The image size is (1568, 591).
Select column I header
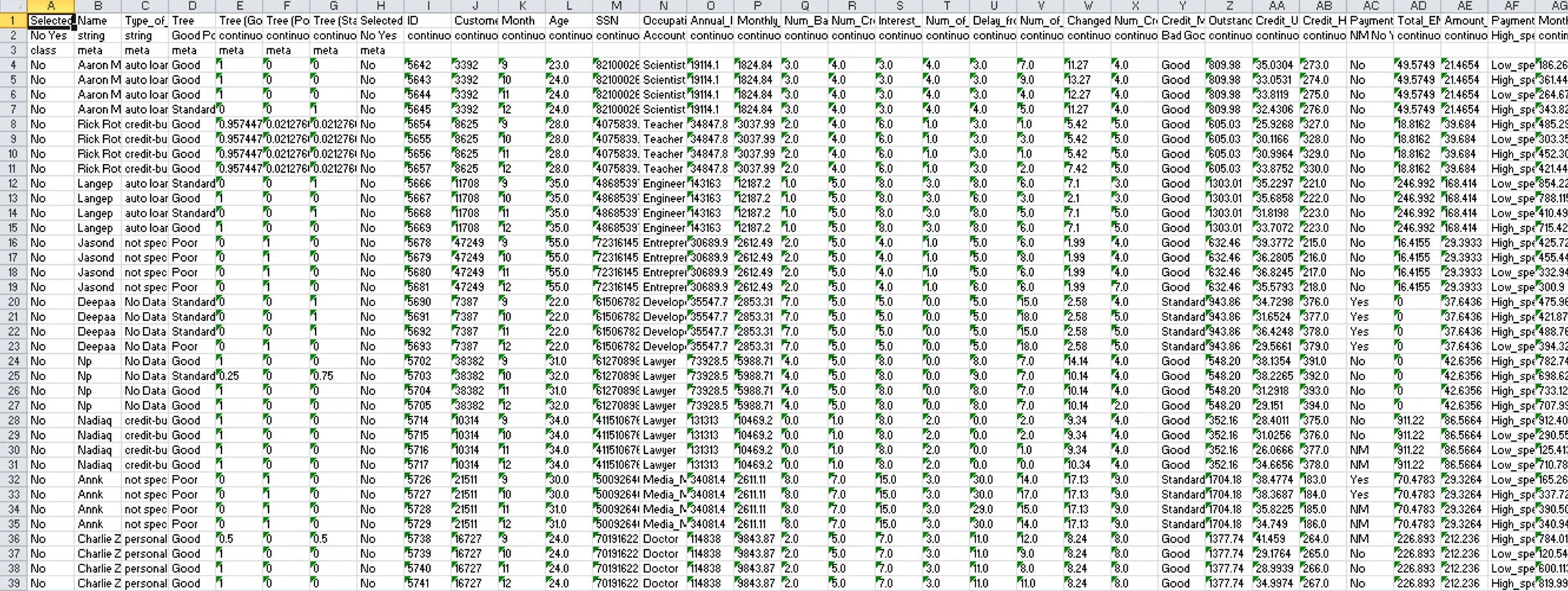click(428, 6)
